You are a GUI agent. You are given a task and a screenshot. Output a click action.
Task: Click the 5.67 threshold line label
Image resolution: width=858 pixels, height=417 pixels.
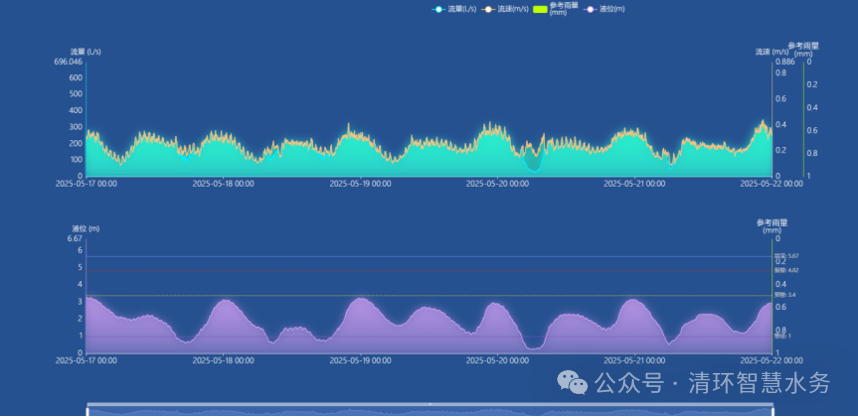(786, 257)
